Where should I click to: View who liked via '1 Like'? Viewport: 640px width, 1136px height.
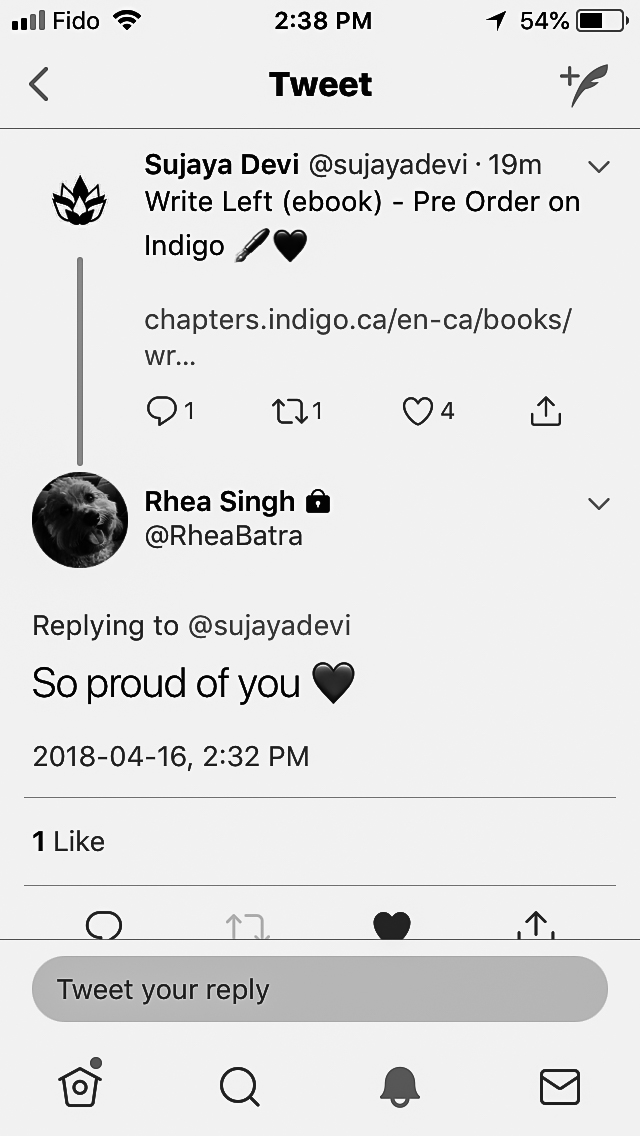point(68,842)
